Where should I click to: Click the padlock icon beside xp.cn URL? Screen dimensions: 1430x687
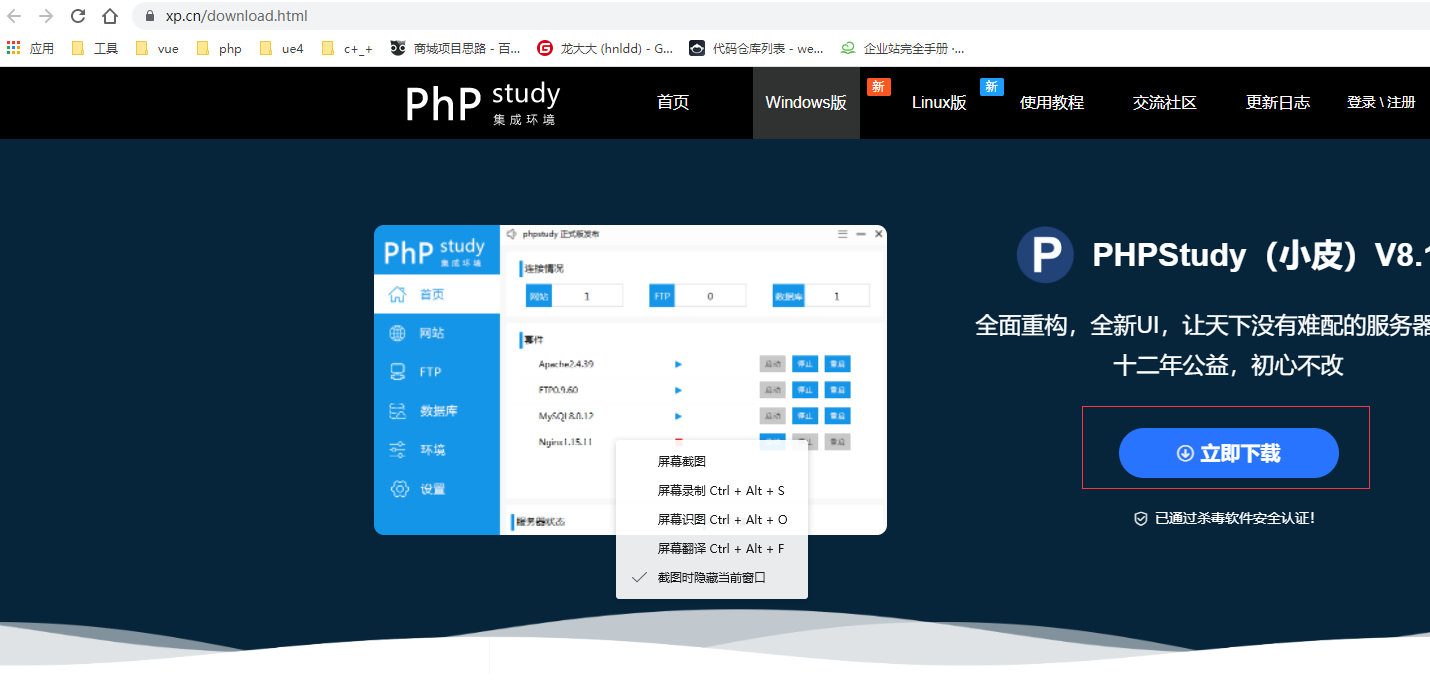point(150,16)
